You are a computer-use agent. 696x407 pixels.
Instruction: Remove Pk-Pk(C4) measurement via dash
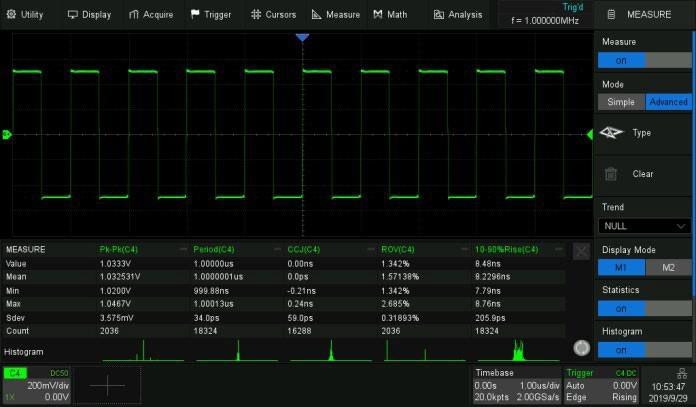(x=183, y=249)
